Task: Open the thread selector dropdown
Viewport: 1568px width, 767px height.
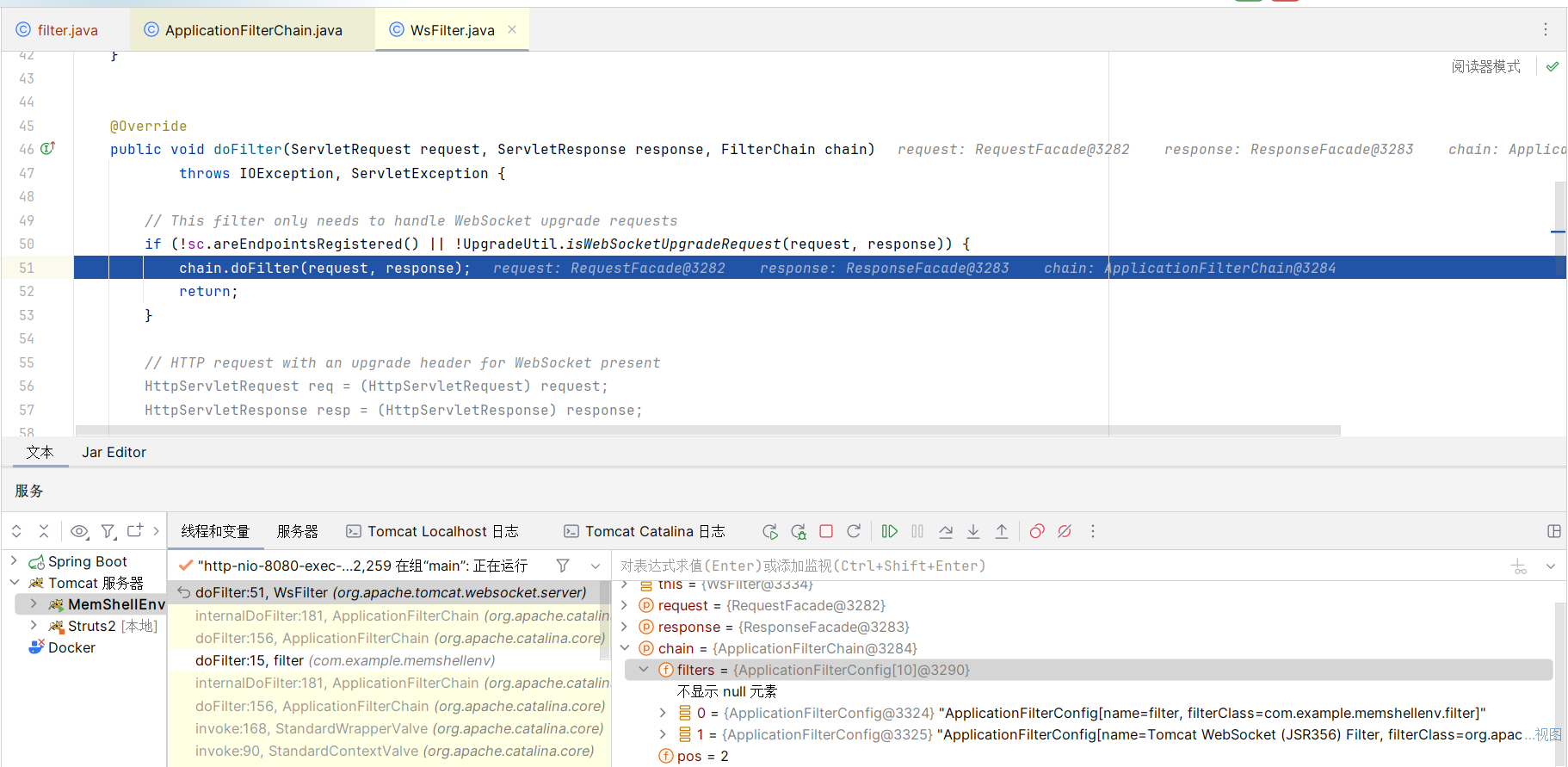Action: pyautogui.click(x=596, y=566)
